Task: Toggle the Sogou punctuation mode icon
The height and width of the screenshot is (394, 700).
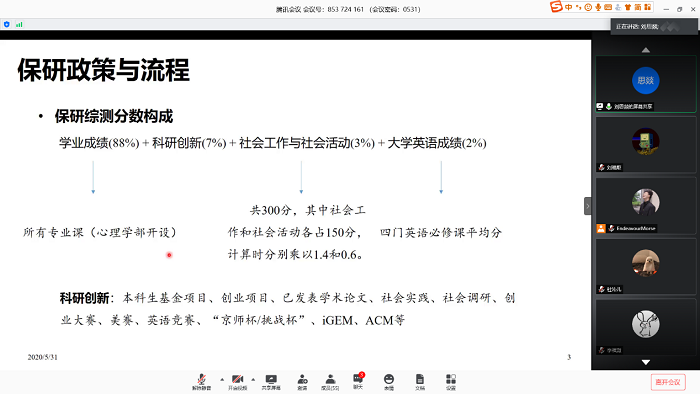Action: 579,7
